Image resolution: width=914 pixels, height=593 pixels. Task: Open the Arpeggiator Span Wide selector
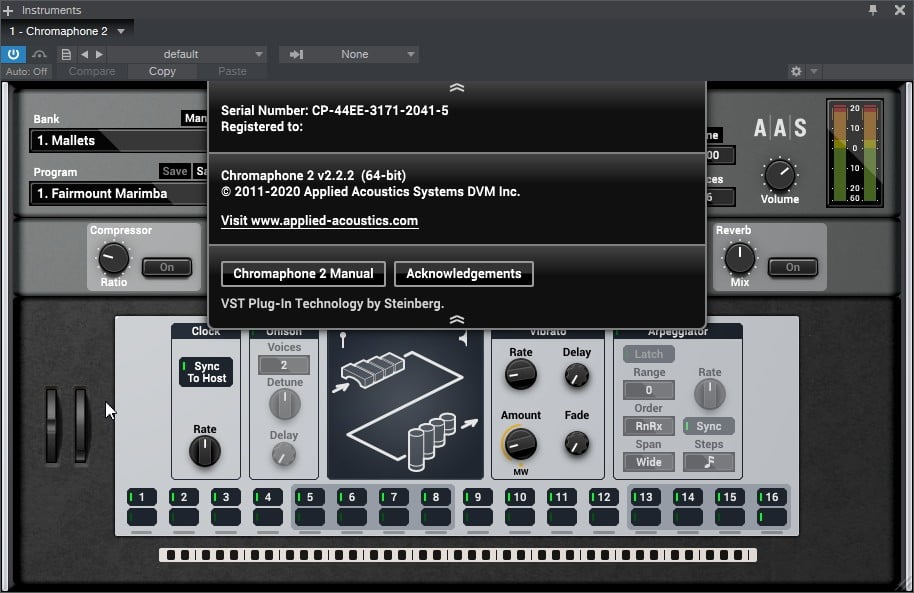(x=649, y=462)
